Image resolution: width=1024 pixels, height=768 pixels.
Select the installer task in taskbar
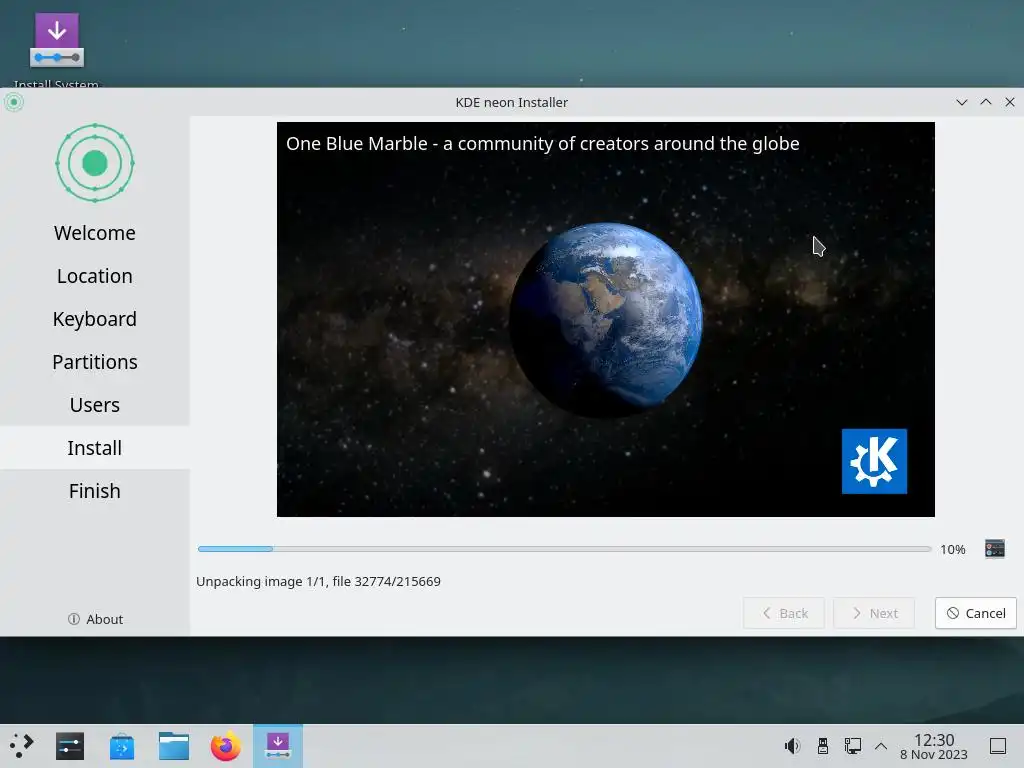coord(278,746)
